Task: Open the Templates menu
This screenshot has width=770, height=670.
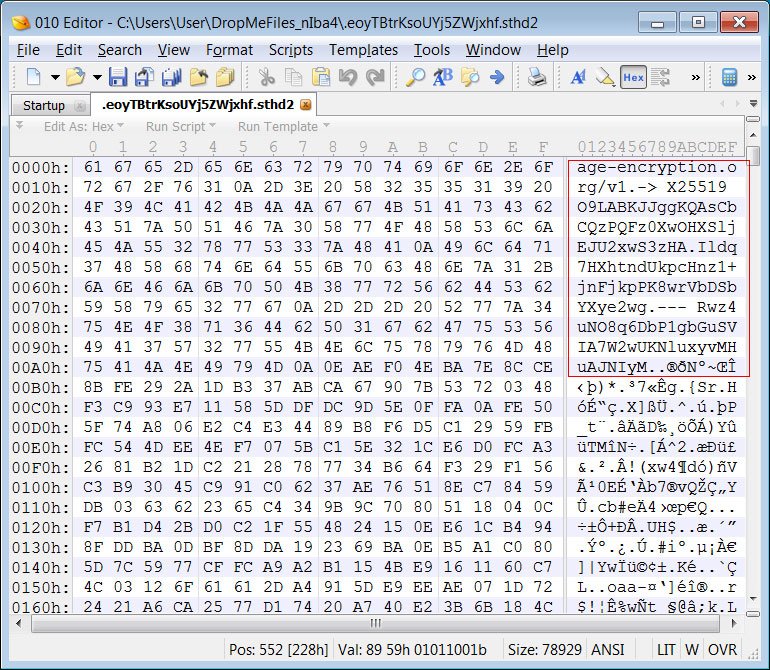Action: tap(363, 50)
